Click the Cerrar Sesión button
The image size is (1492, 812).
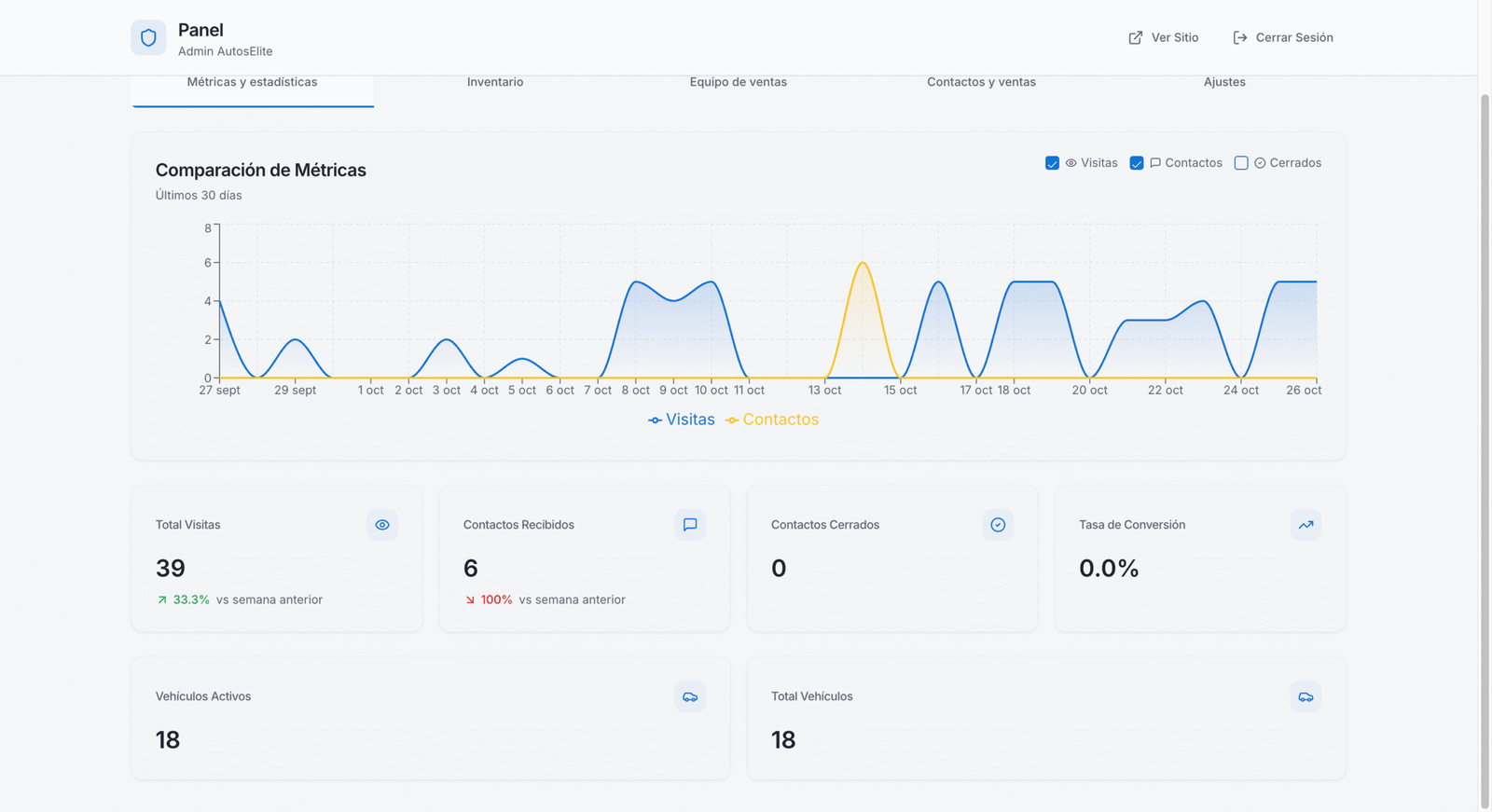1283,38
